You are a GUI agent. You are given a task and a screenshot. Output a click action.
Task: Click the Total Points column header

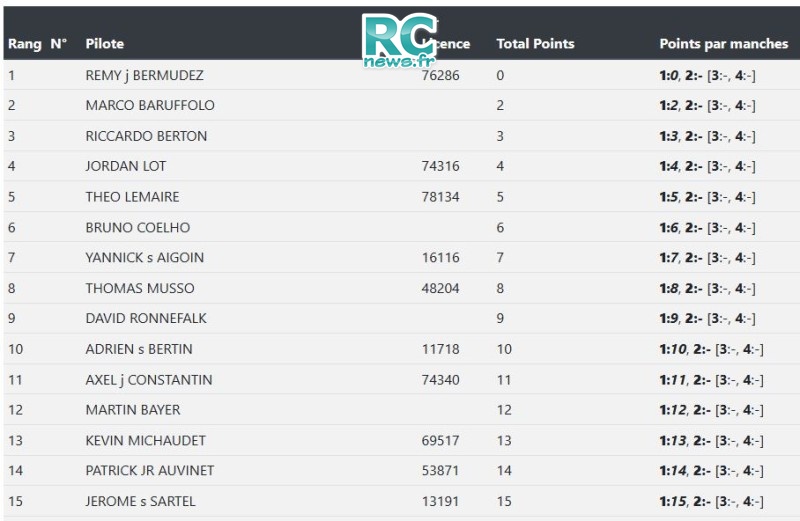coord(535,44)
